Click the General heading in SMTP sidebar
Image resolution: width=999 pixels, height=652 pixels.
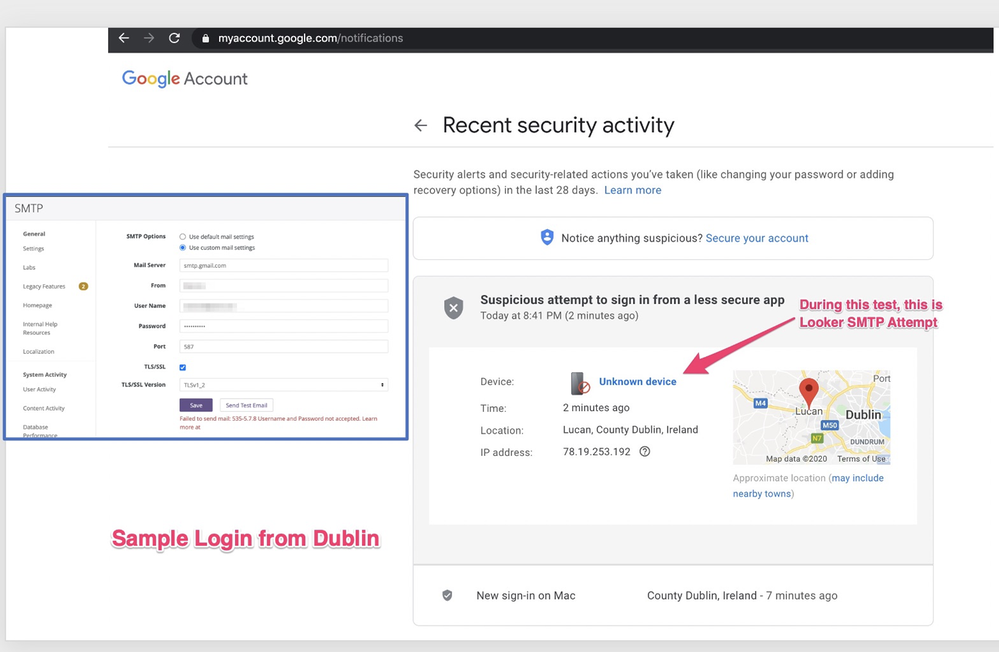click(34, 234)
